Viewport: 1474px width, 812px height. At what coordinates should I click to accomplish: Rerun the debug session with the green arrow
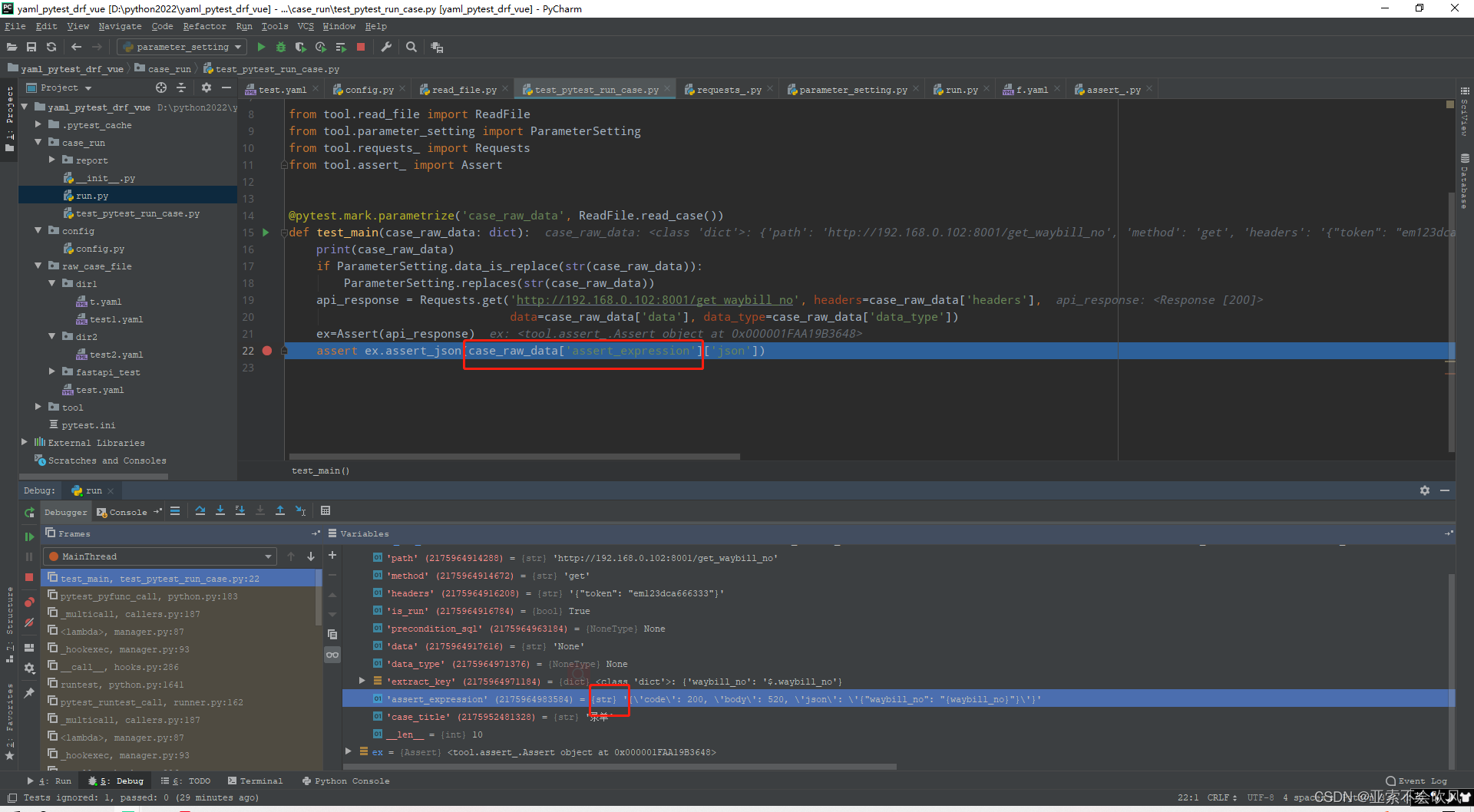(x=29, y=512)
